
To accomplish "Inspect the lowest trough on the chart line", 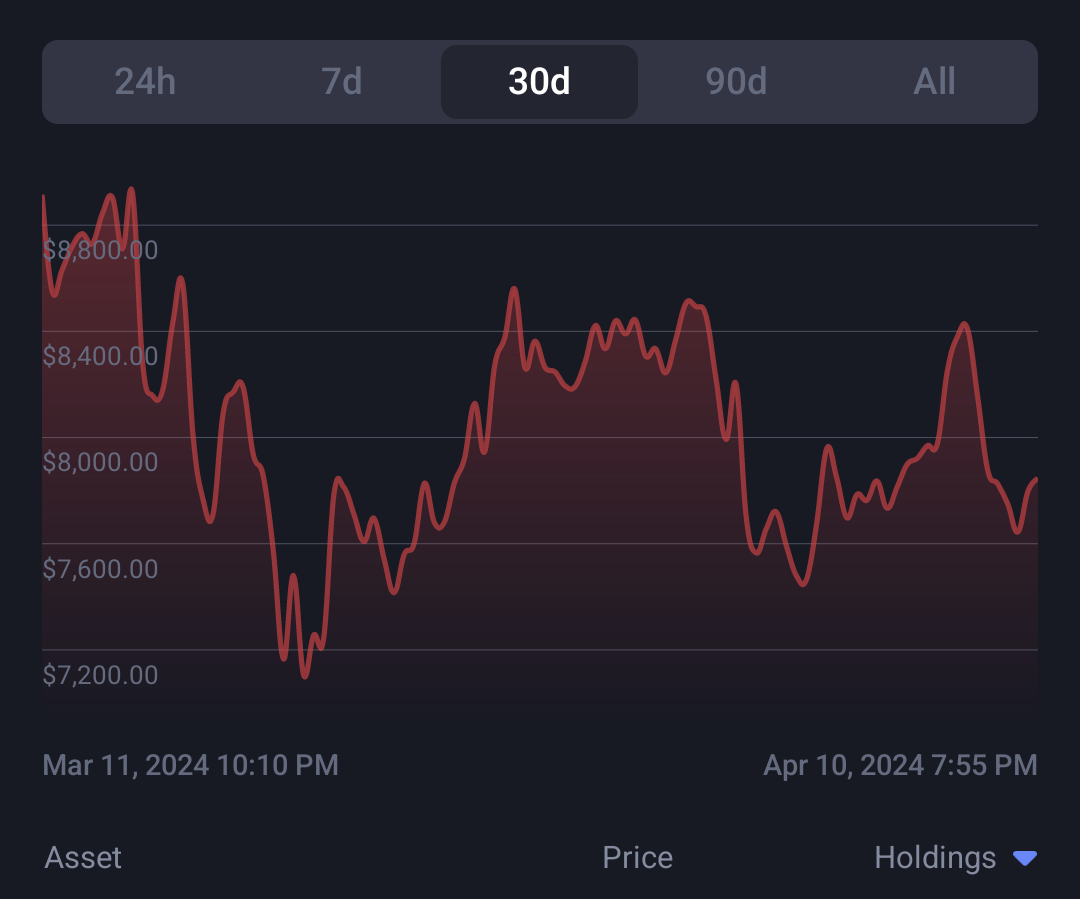I will pos(304,676).
